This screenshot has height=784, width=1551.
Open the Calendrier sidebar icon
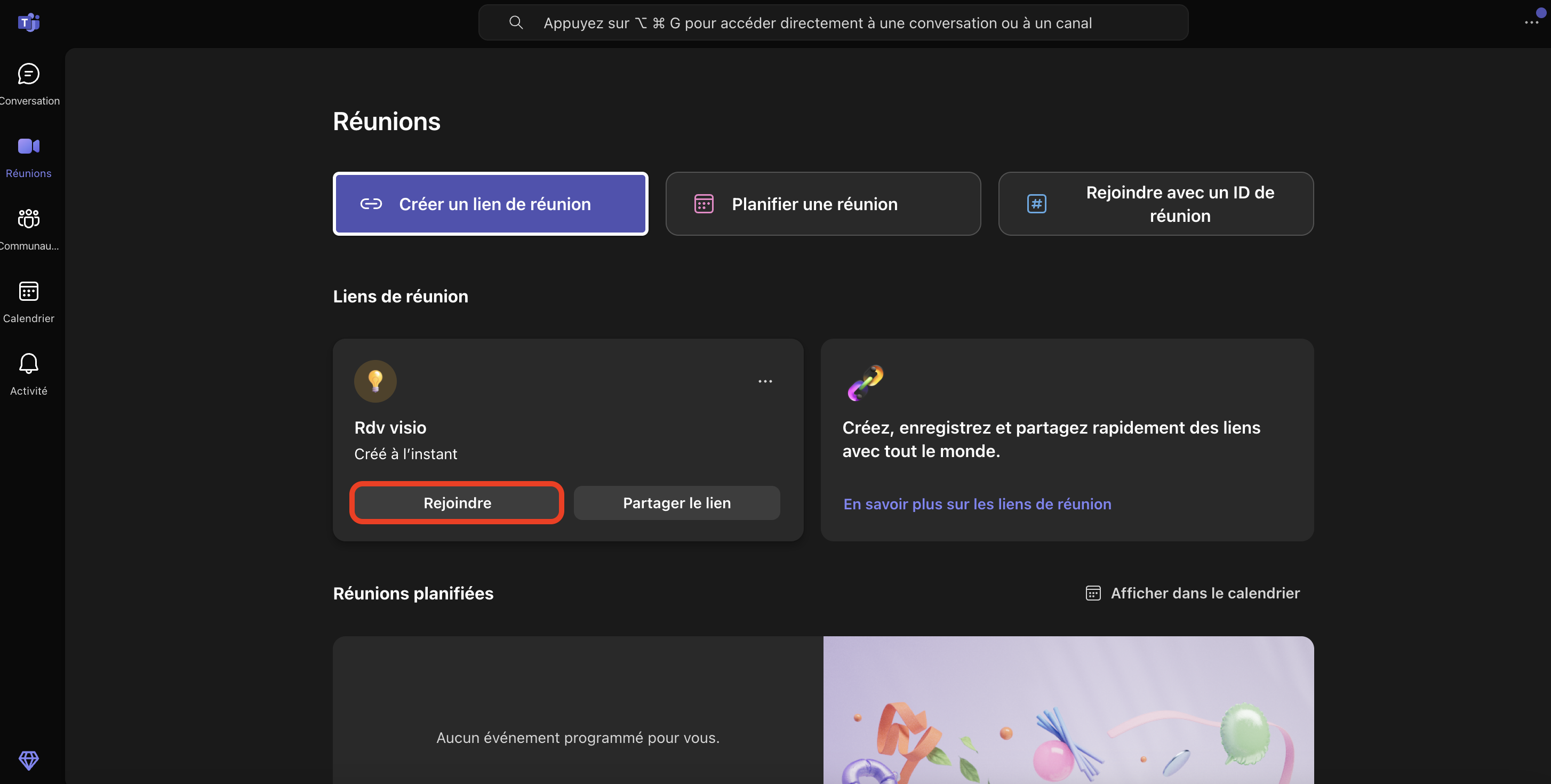point(28,291)
